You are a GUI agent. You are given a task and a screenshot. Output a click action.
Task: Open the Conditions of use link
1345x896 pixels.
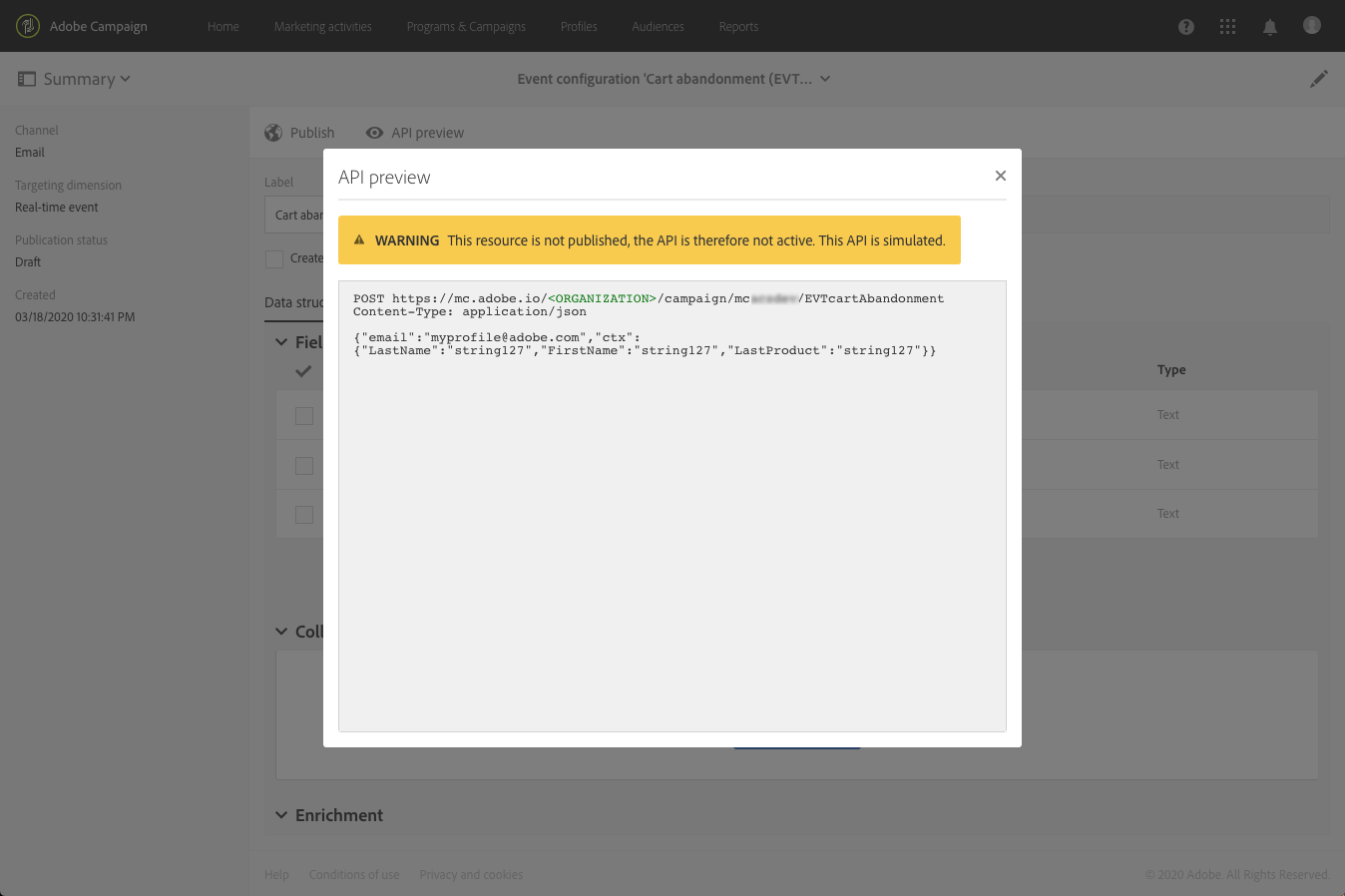click(354, 875)
